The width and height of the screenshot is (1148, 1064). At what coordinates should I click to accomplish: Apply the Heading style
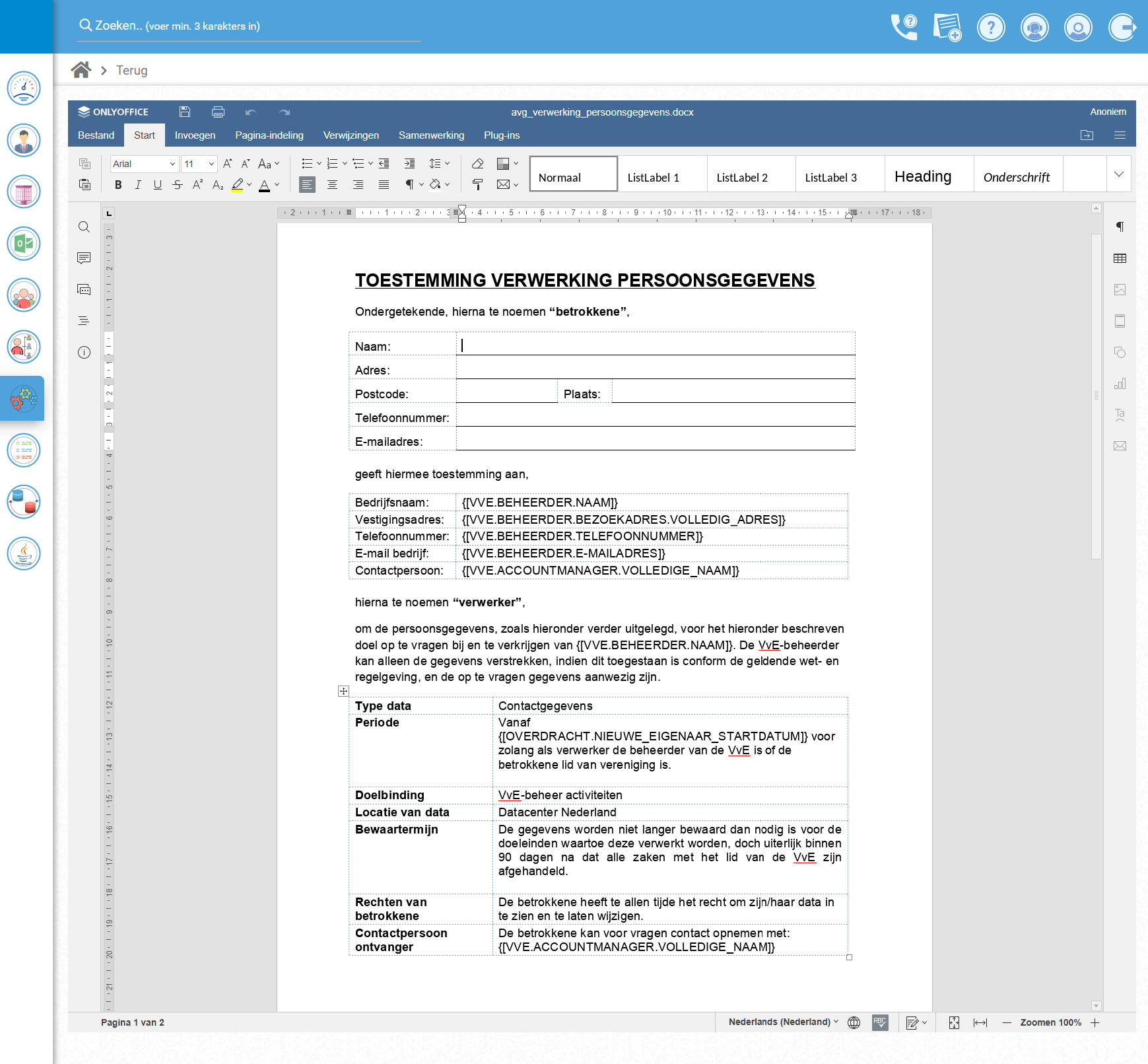coord(929,174)
